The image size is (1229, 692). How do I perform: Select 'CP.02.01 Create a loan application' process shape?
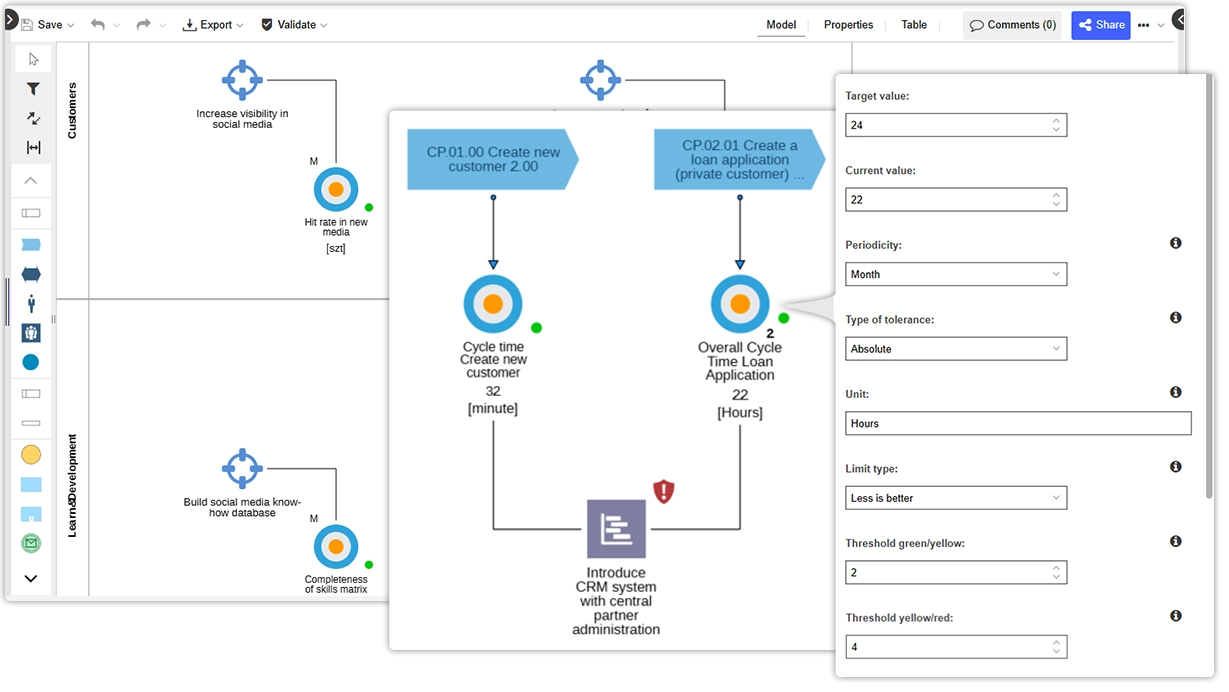(x=740, y=159)
